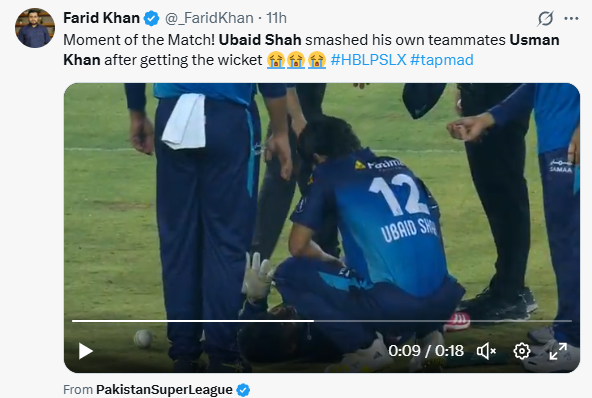Open the @_FaridKhan handle
The height and width of the screenshot is (398, 592).
[209, 18]
